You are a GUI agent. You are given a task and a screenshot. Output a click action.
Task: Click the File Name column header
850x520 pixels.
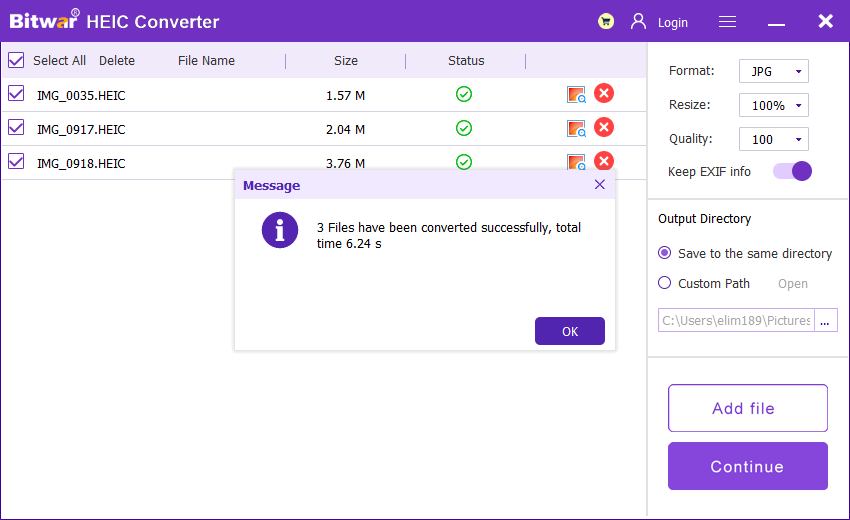point(206,61)
